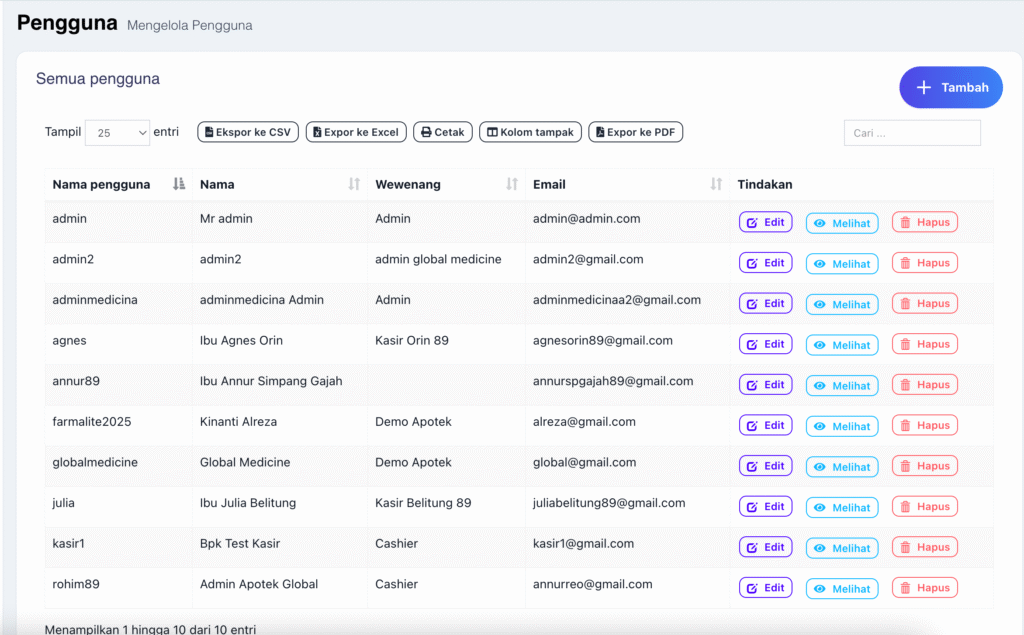Click the Expor ke Excel file icon
The width and height of the screenshot is (1024, 635).
316,132
